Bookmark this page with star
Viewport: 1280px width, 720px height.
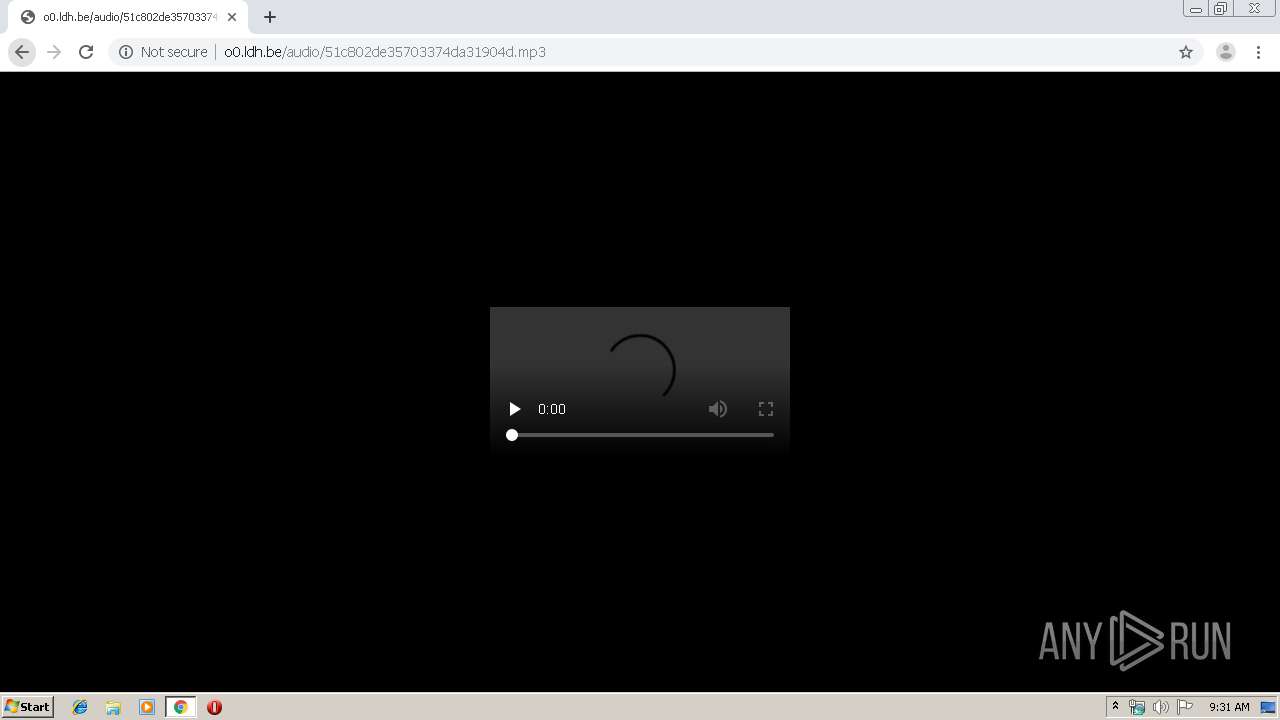pyautogui.click(x=1186, y=52)
